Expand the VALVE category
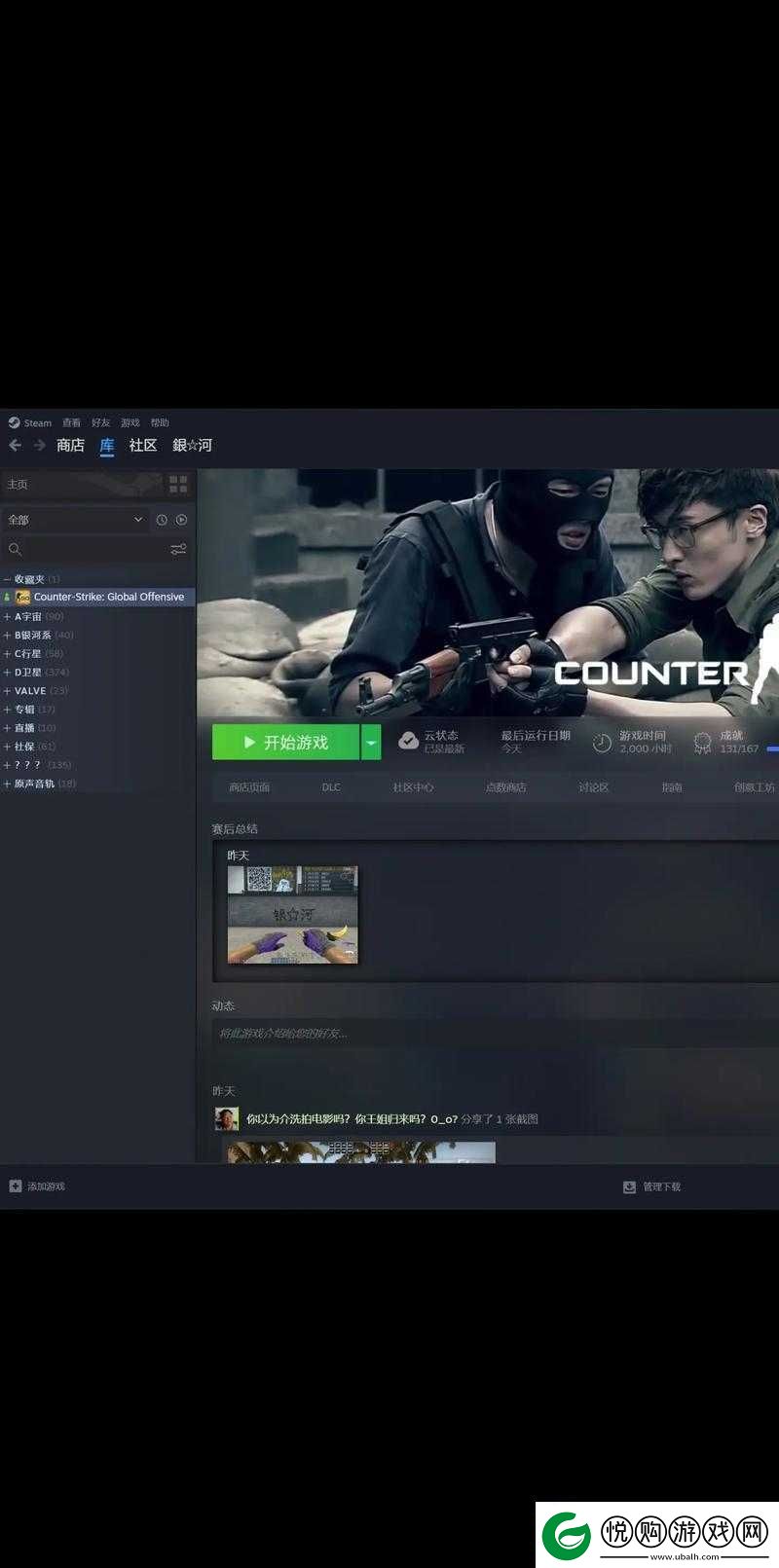779x1568 pixels. (x=7, y=690)
